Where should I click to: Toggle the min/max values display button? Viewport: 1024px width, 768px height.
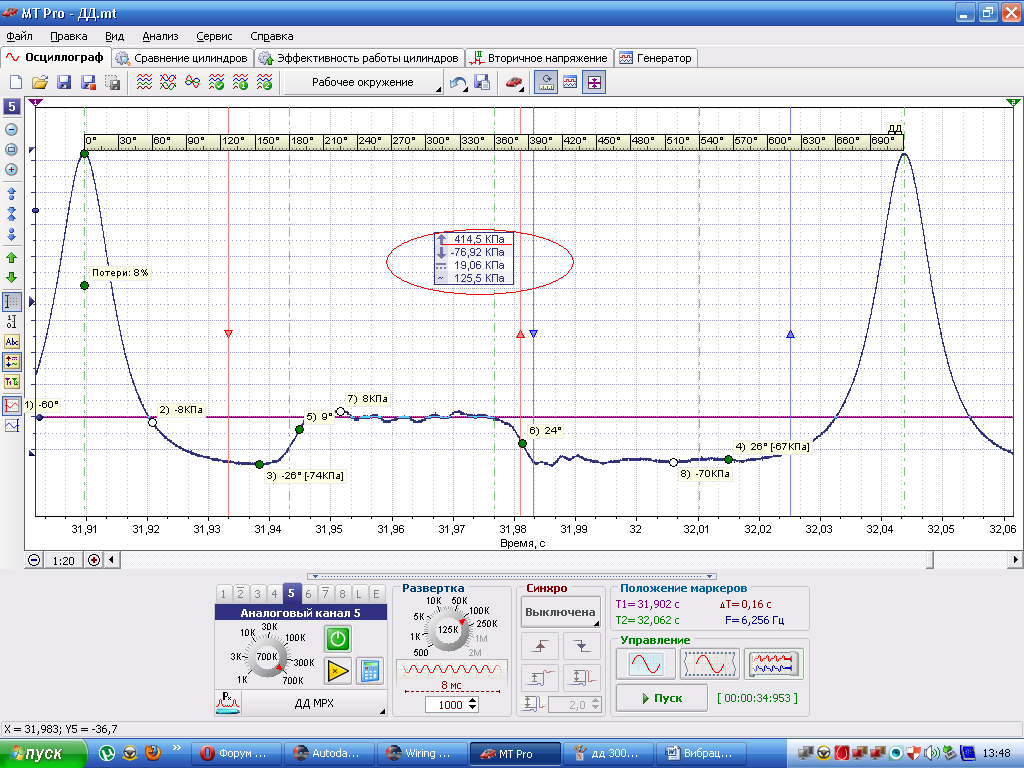pos(12,362)
